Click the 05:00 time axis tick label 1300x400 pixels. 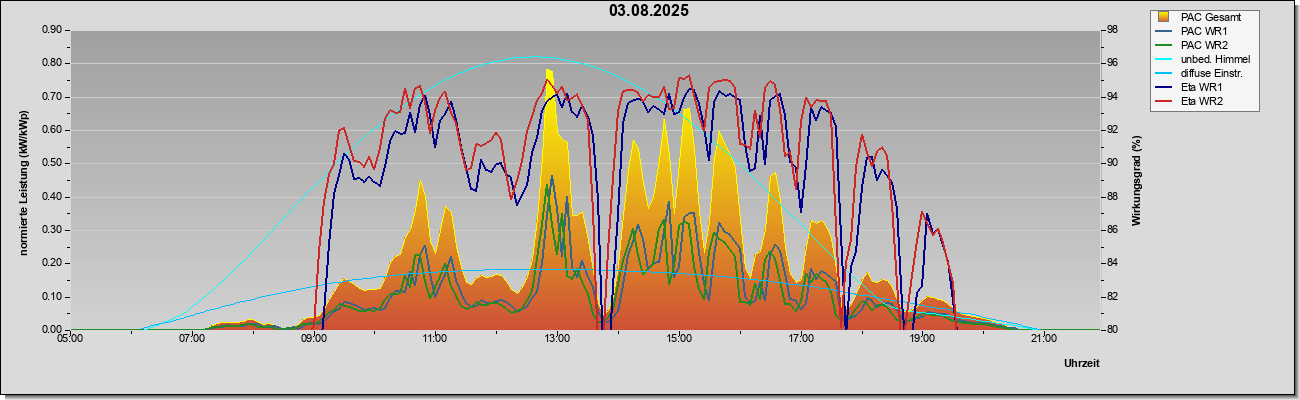[70, 339]
